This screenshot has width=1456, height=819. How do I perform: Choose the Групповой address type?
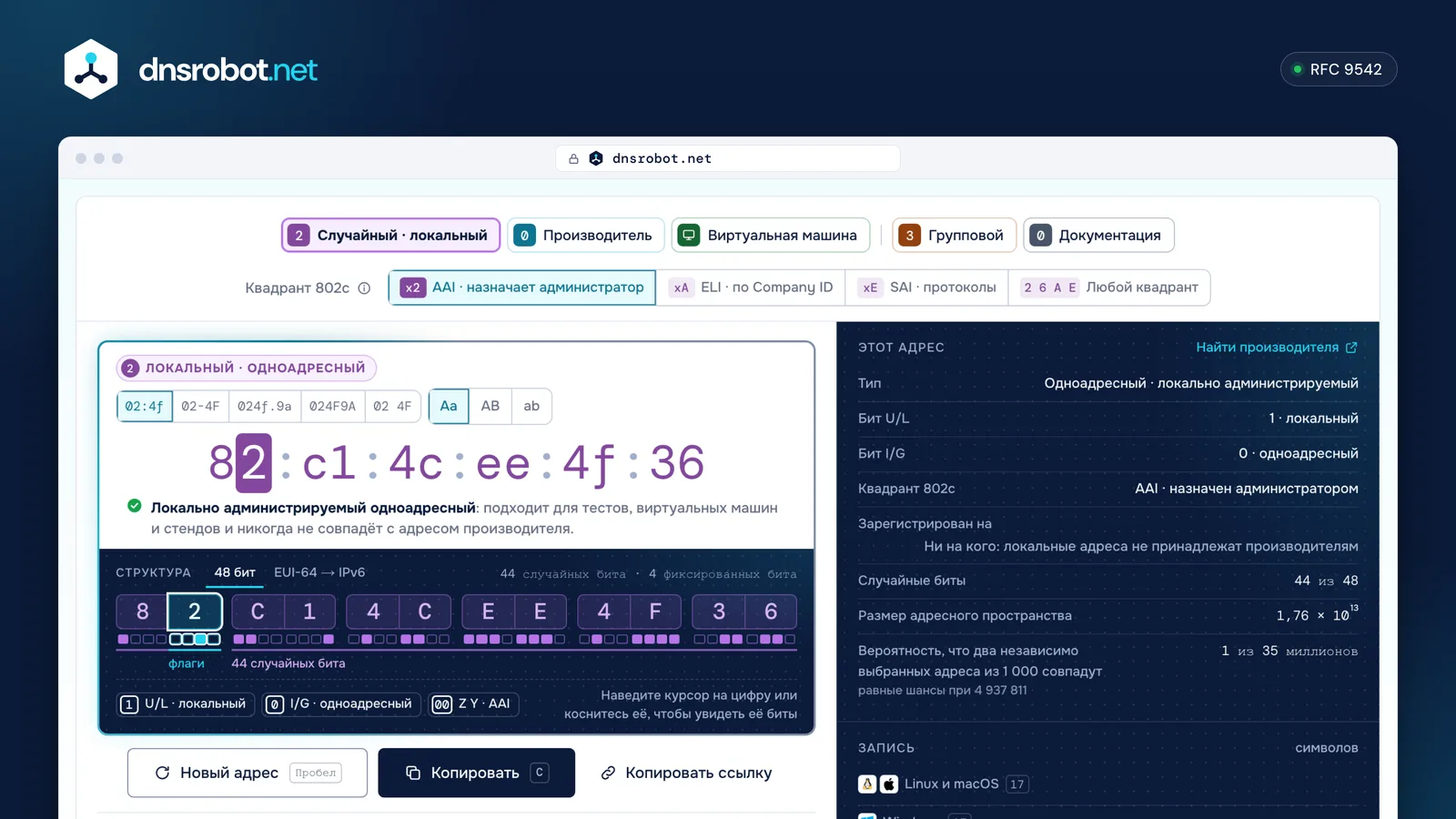pos(954,236)
